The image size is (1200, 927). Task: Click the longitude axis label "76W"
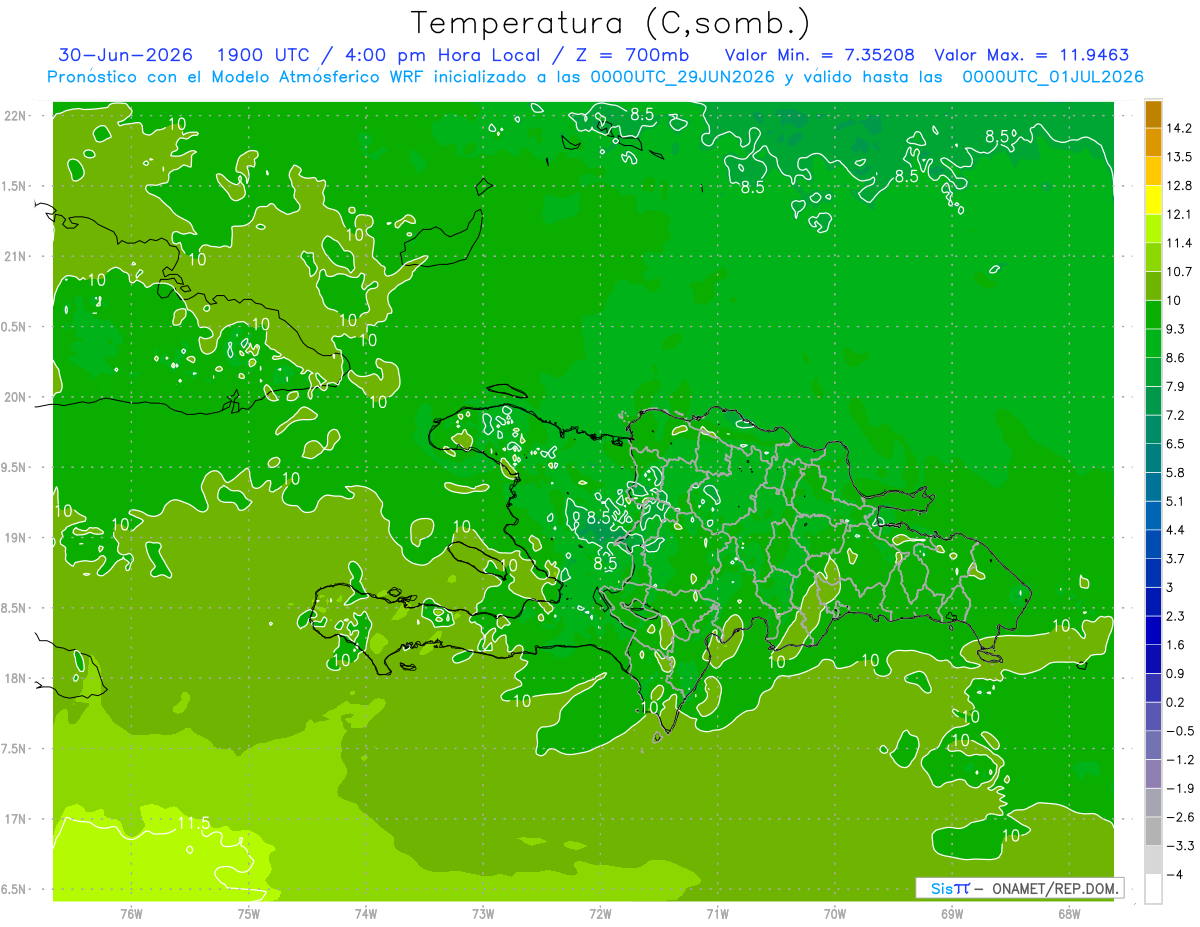click(x=131, y=915)
